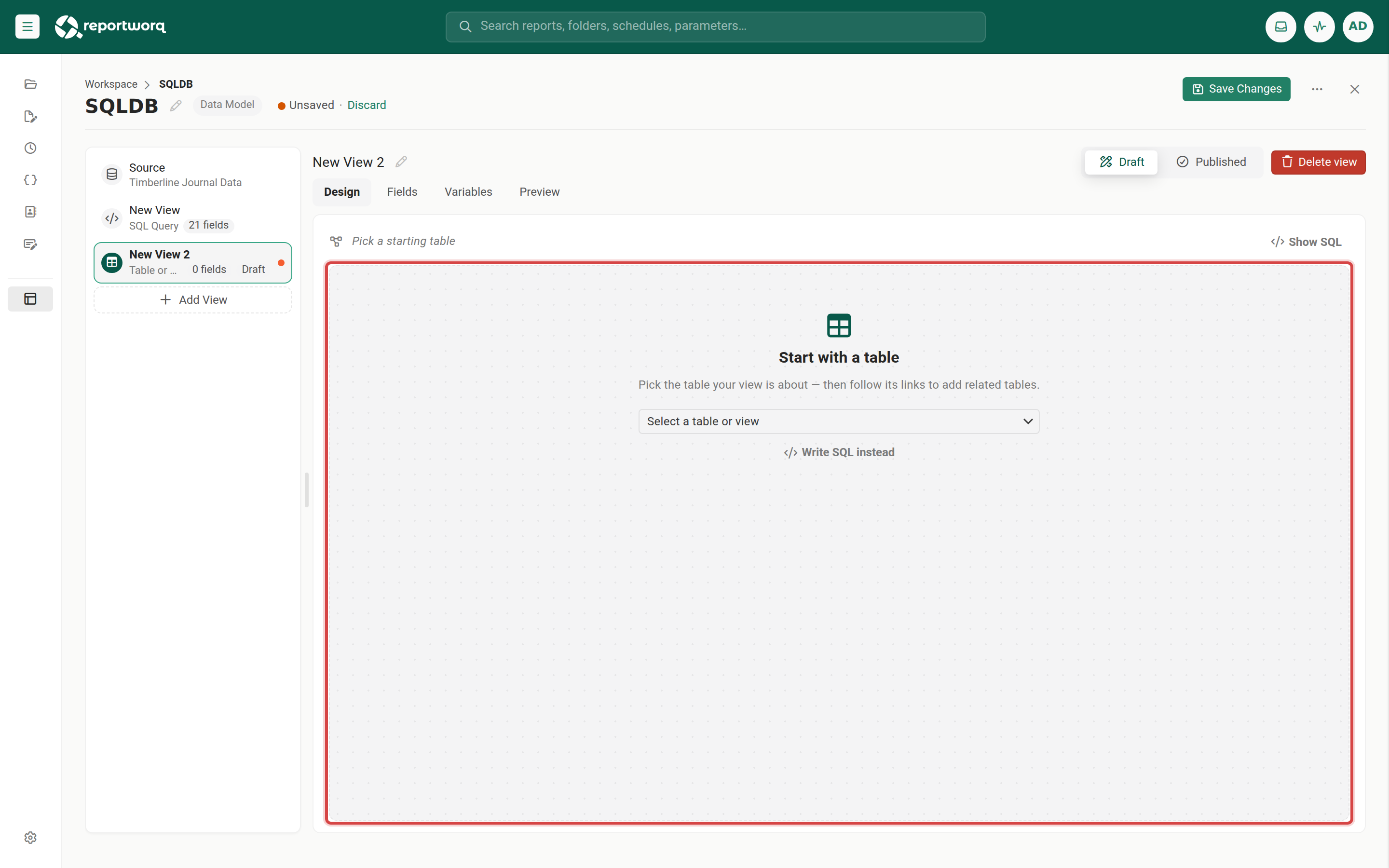Click the 21 fields badge
This screenshot has height=868, width=1389.
coord(208,225)
